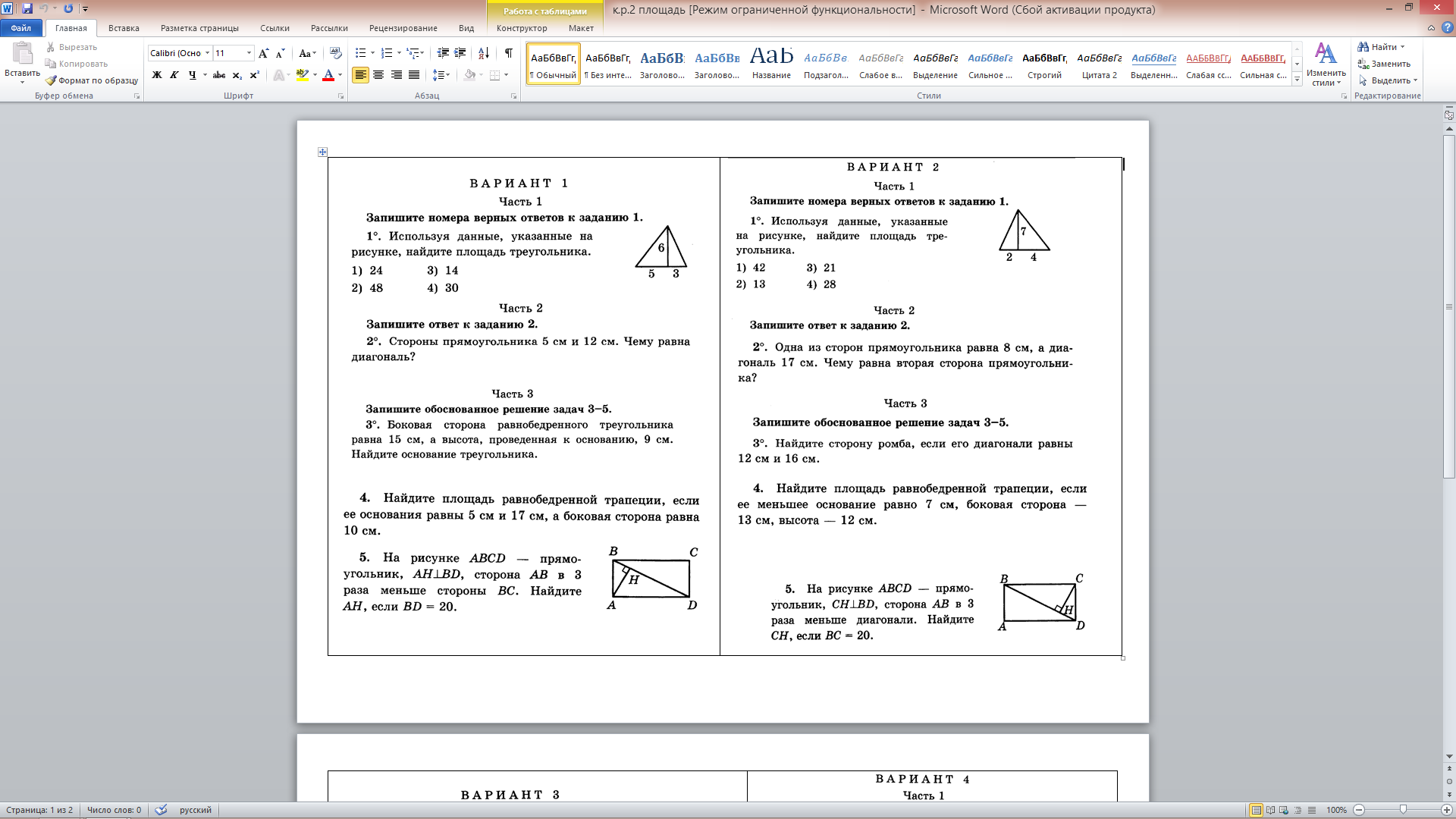
Task: Click the table move handle at top-left of table
Action: point(322,152)
